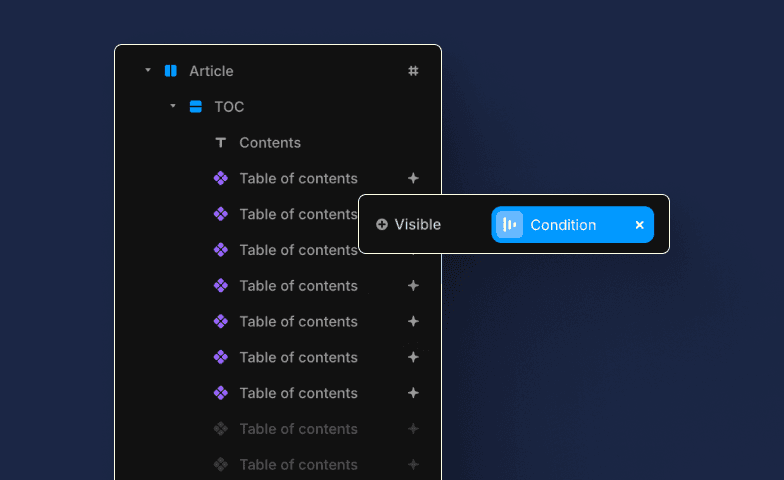Click sparkle icon on first Table of contents
The image size is (784, 480).
pyautogui.click(x=413, y=178)
